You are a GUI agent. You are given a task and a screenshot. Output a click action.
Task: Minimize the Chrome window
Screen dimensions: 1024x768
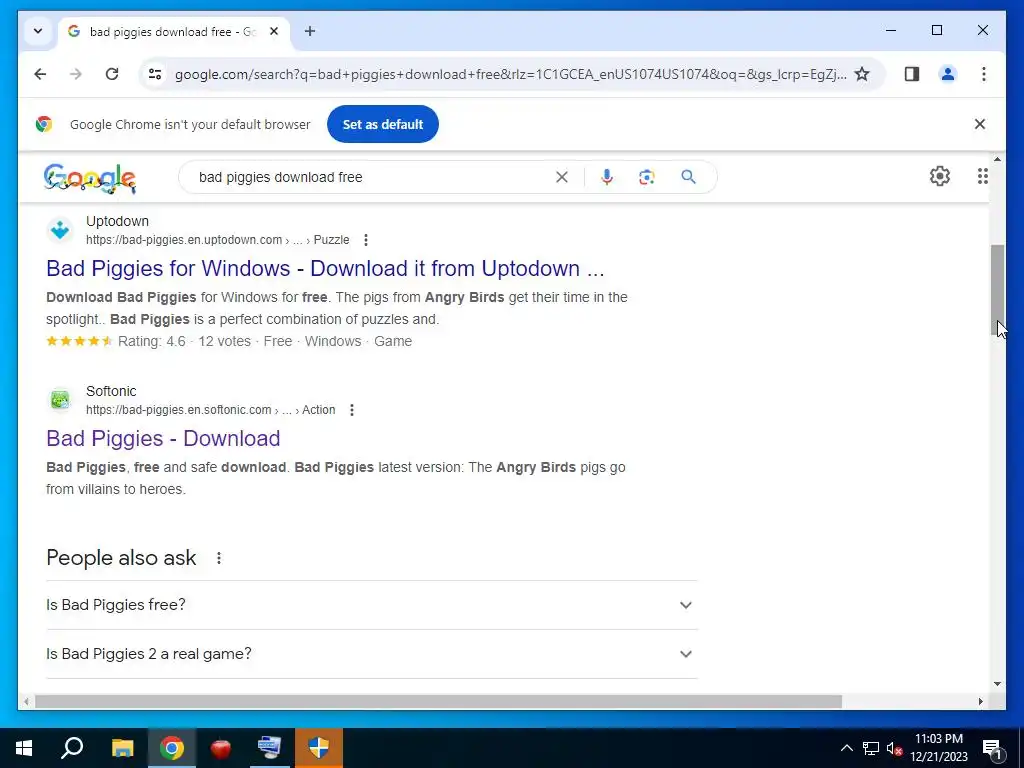(891, 30)
